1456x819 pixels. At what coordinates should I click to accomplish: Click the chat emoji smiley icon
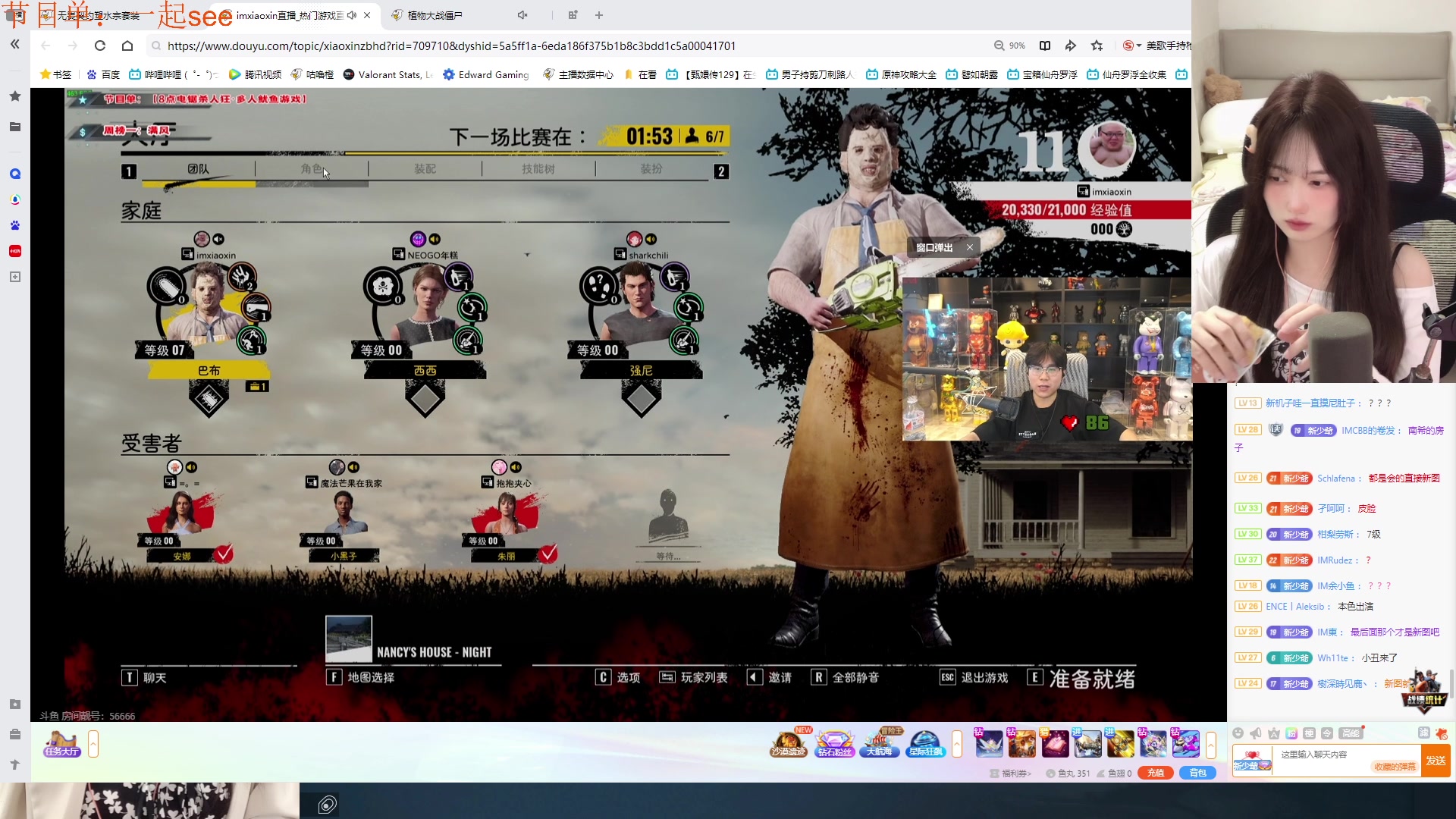tap(1238, 733)
